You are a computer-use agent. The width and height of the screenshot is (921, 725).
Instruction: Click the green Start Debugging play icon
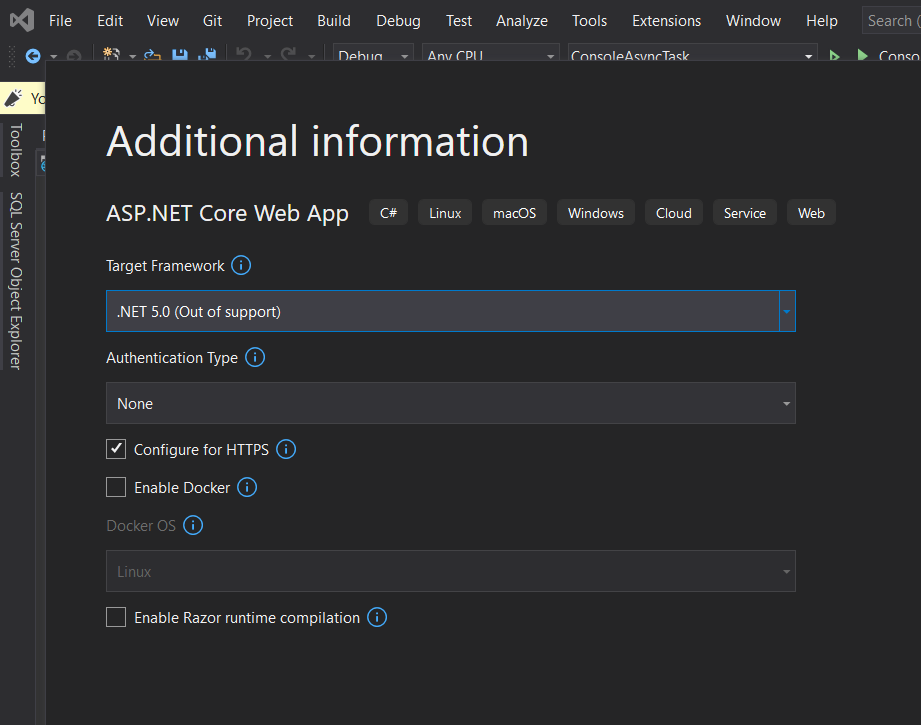pyautogui.click(x=863, y=55)
